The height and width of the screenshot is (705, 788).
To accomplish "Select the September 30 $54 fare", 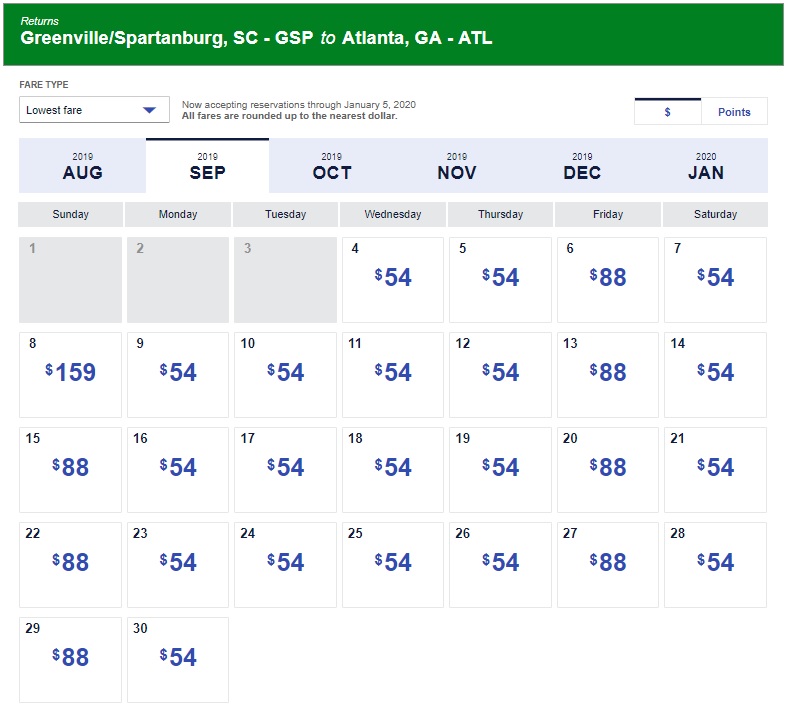I will click(178, 659).
